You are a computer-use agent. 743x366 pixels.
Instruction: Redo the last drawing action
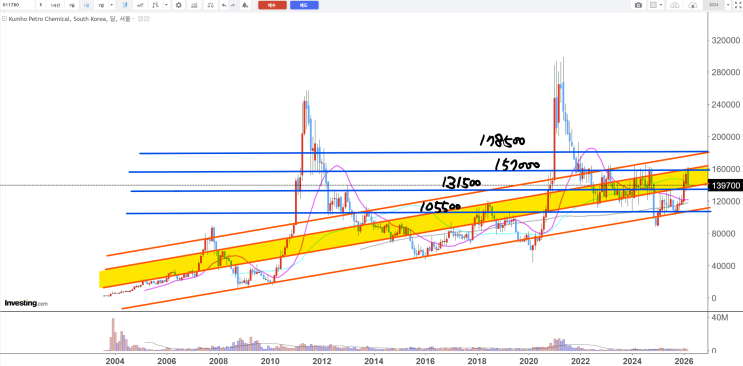[233, 5]
